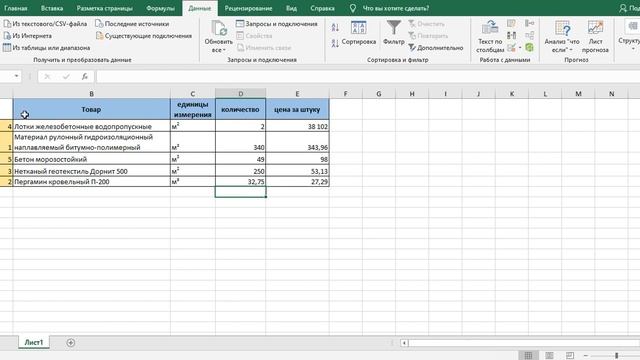Image resolution: width=640 pixels, height=360 pixels.
Task: Click Forecast Sheet (Лист прогноза)
Action: point(595,37)
